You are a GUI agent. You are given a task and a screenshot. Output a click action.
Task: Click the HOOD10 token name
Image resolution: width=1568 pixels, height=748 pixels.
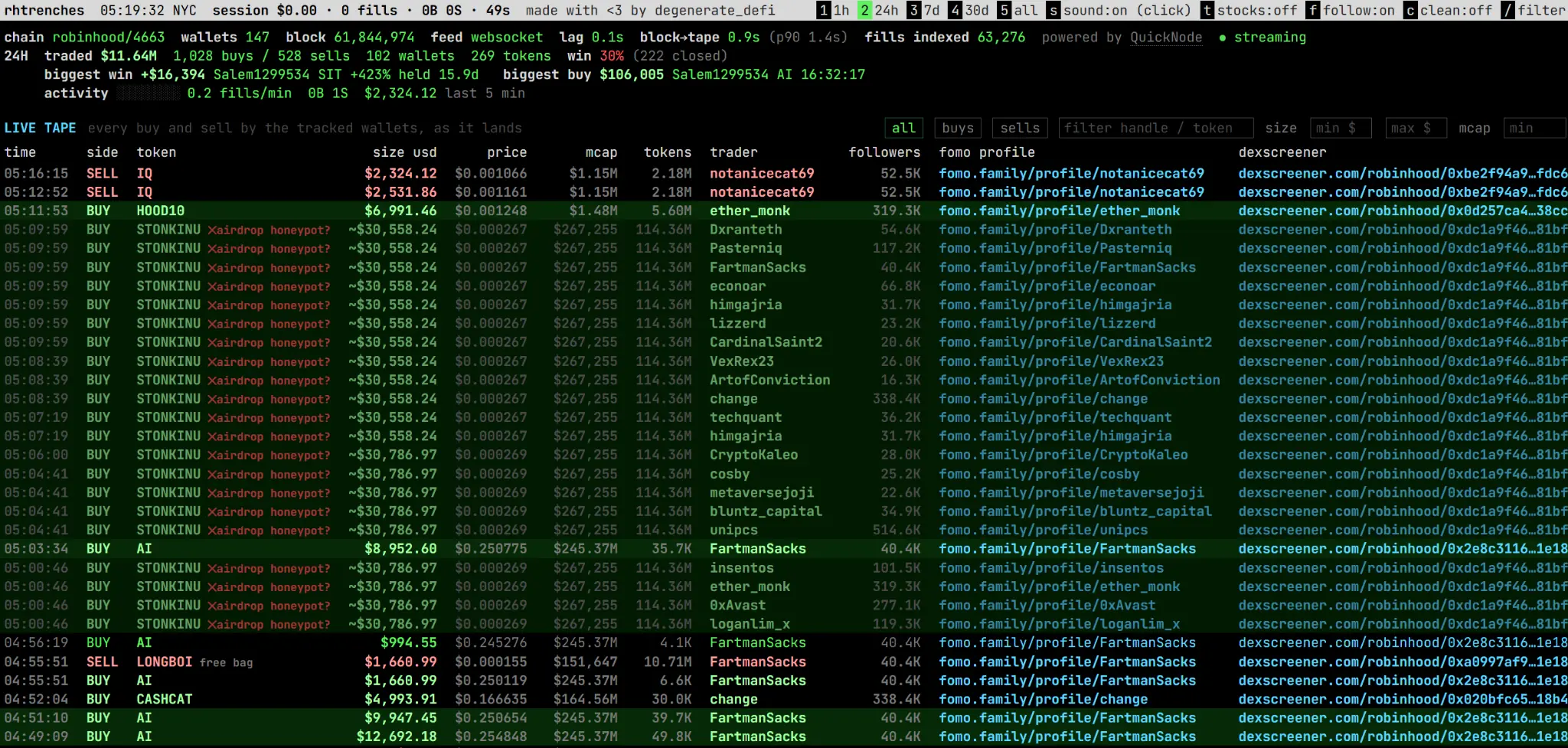pyautogui.click(x=160, y=211)
